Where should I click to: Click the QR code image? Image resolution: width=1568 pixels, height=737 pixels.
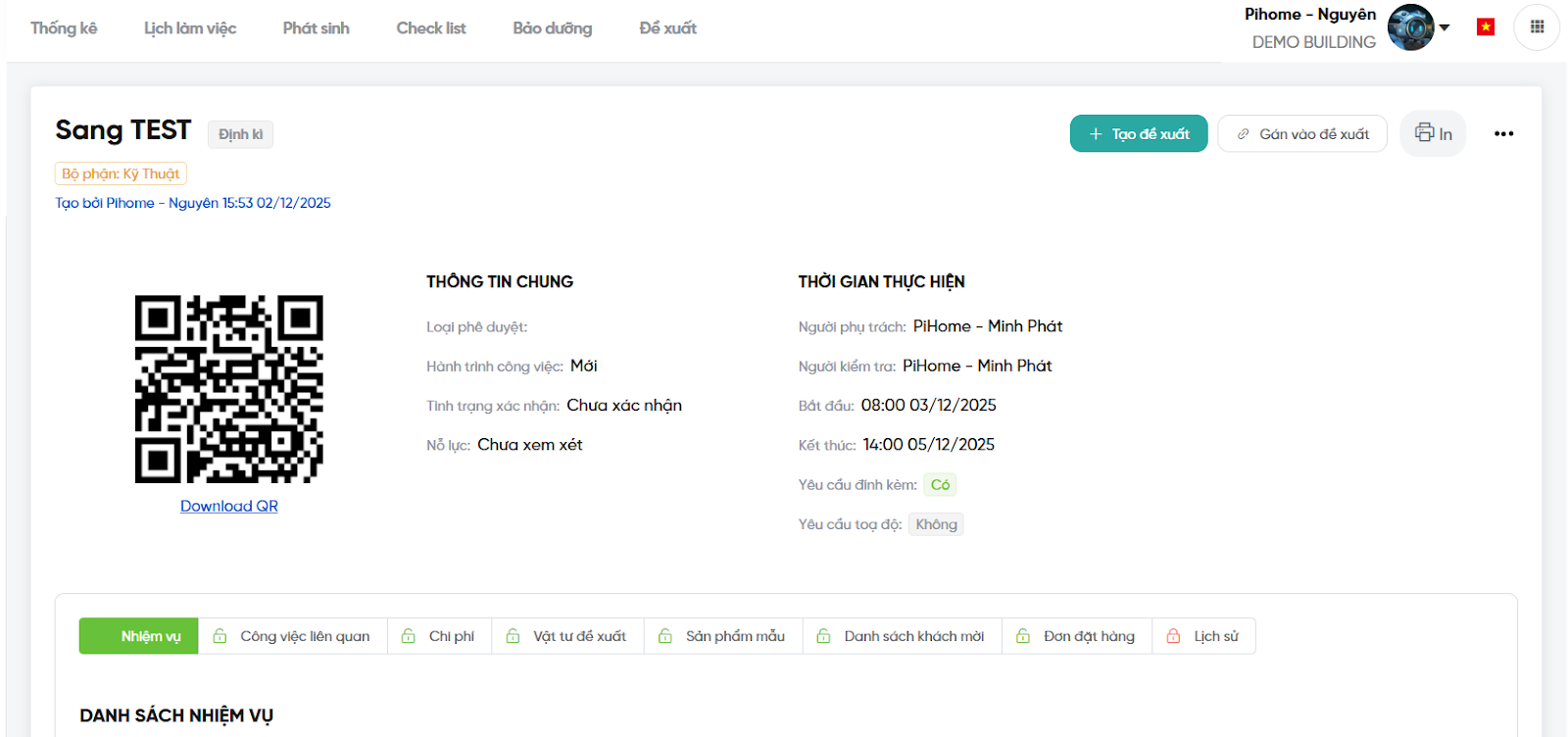click(229, 389)
